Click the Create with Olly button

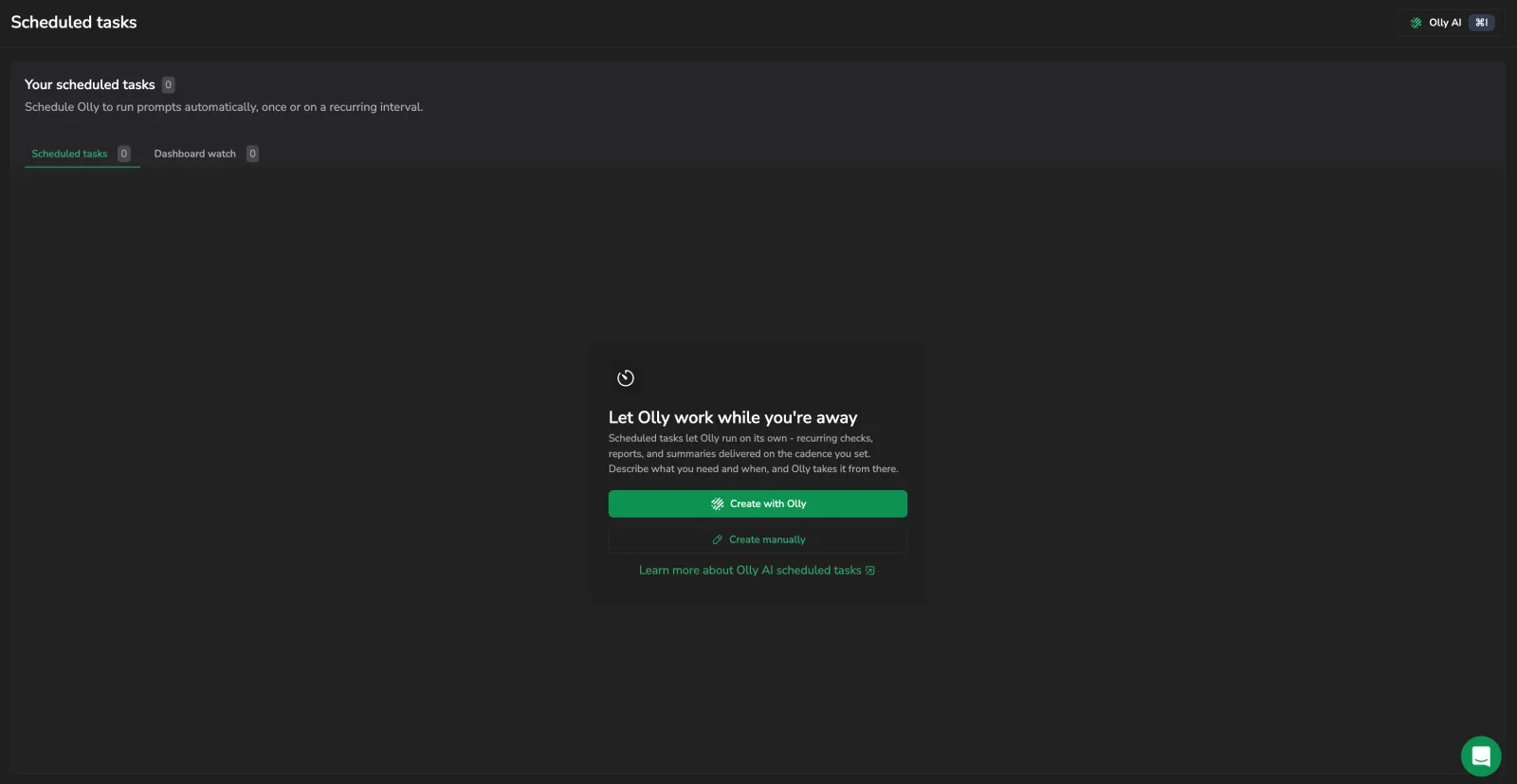click(x=758, y=503)
